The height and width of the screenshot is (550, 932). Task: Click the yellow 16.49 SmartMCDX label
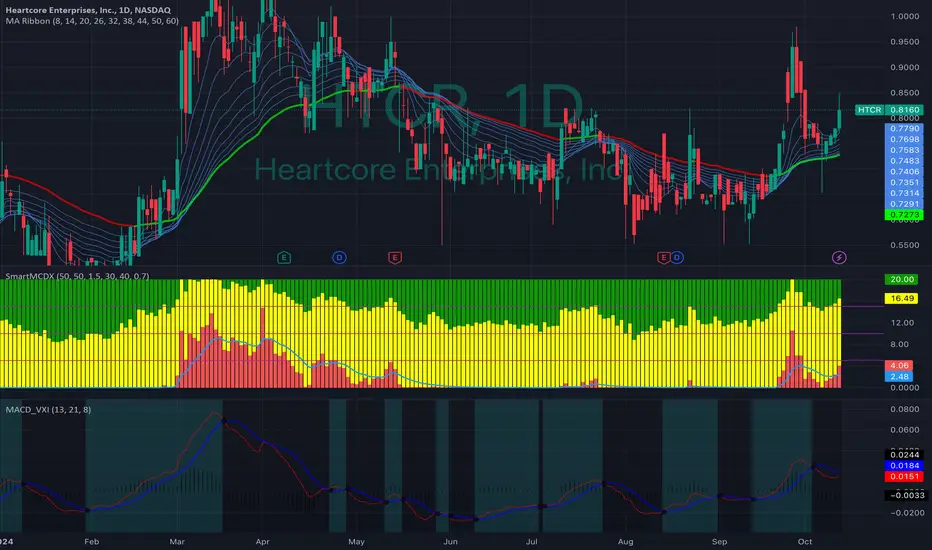click(902, 298)
